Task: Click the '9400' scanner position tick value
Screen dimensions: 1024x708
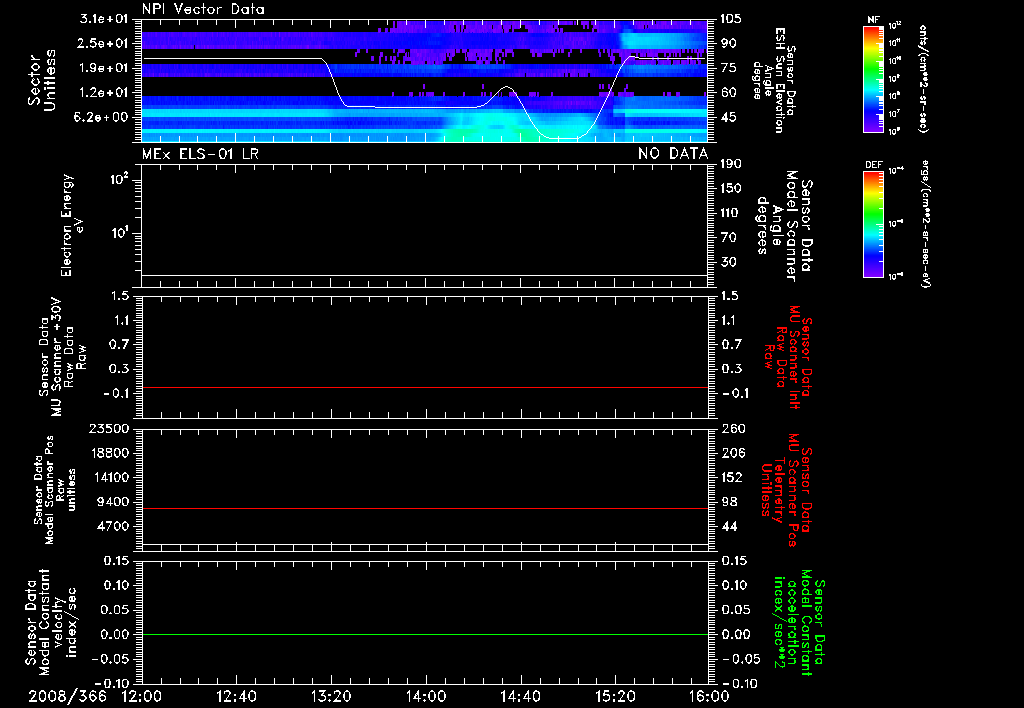Action: tap(113, 502)
